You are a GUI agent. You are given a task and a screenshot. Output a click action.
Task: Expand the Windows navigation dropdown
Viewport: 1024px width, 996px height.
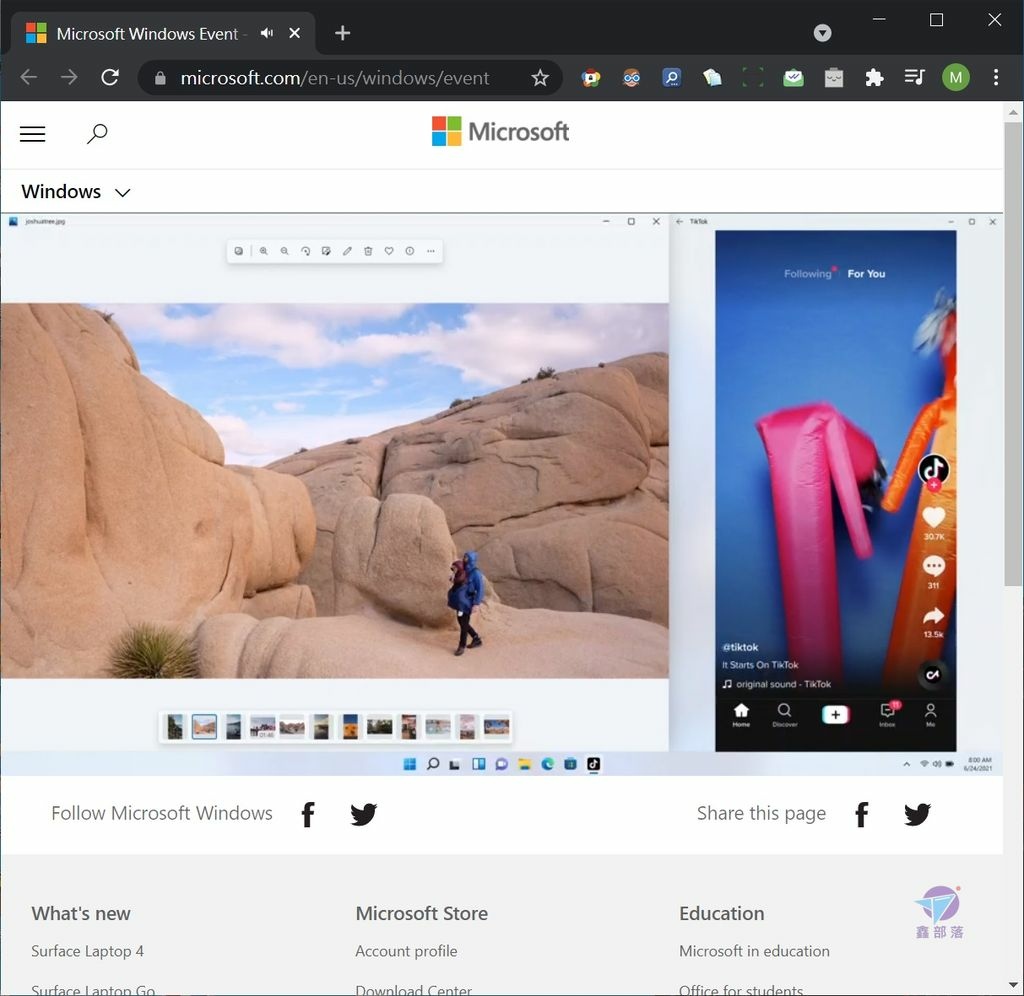tap(76, 192)
